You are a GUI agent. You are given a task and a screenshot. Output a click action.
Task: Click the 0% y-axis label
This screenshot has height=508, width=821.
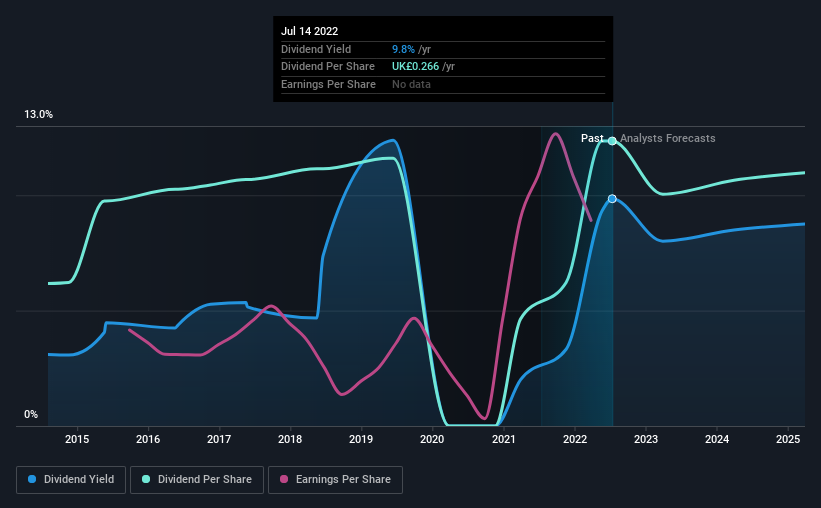point(31,414)
